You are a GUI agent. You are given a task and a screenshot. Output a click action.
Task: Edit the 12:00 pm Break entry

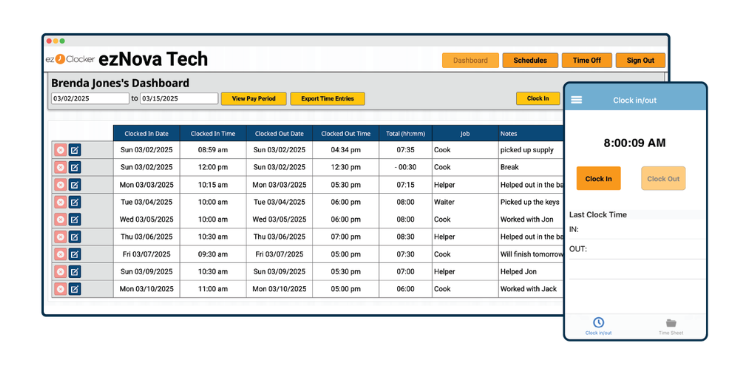75,167
